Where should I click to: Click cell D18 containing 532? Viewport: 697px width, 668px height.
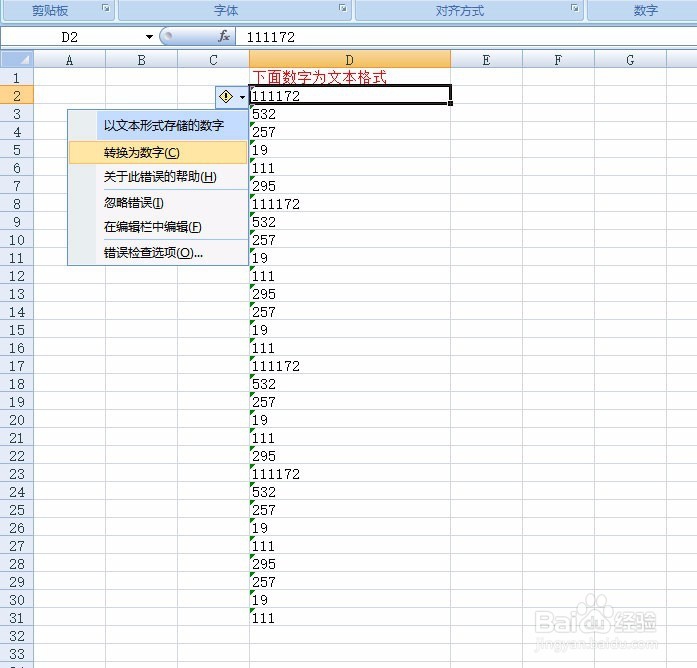point(350,384)
